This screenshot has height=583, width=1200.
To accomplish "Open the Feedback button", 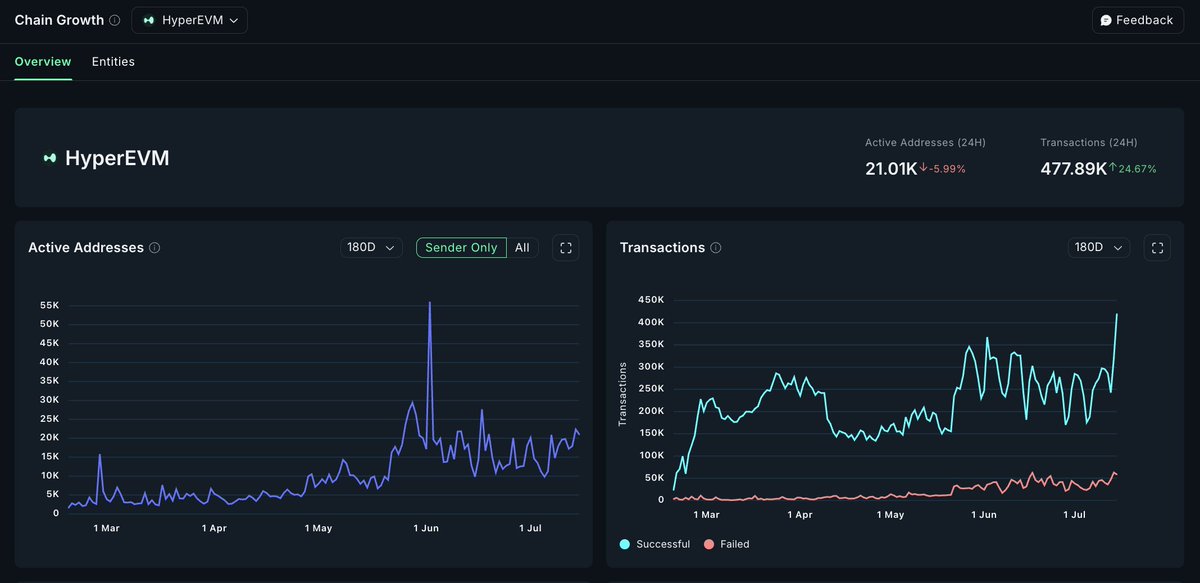I will point(1137,20).
